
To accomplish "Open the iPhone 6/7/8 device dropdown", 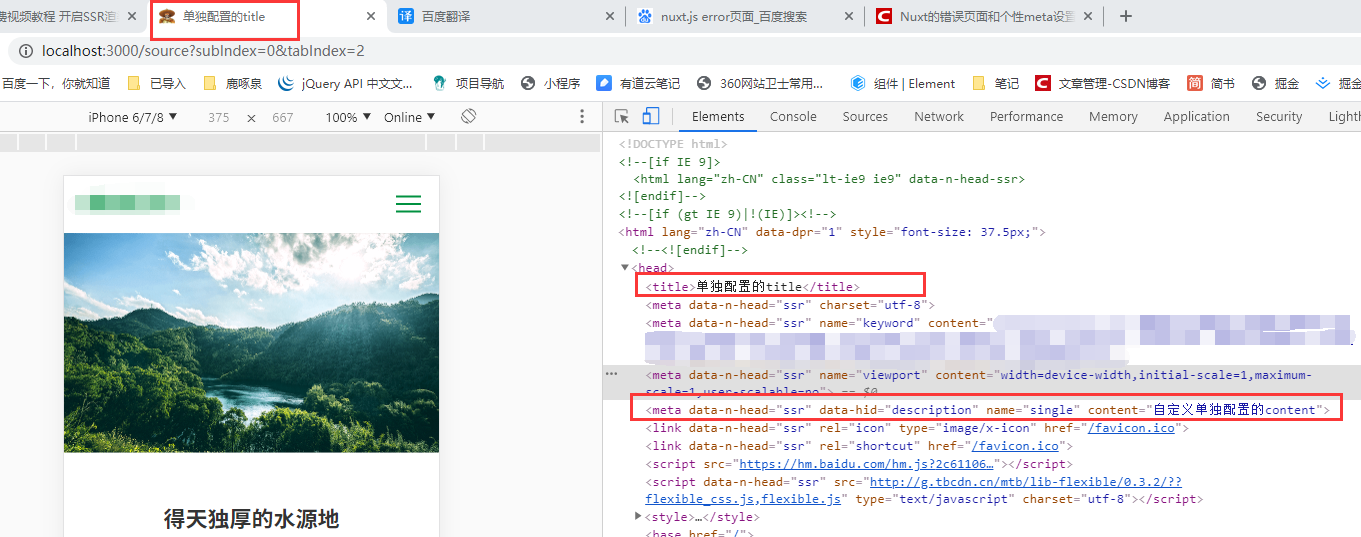I will coord(133,117).
